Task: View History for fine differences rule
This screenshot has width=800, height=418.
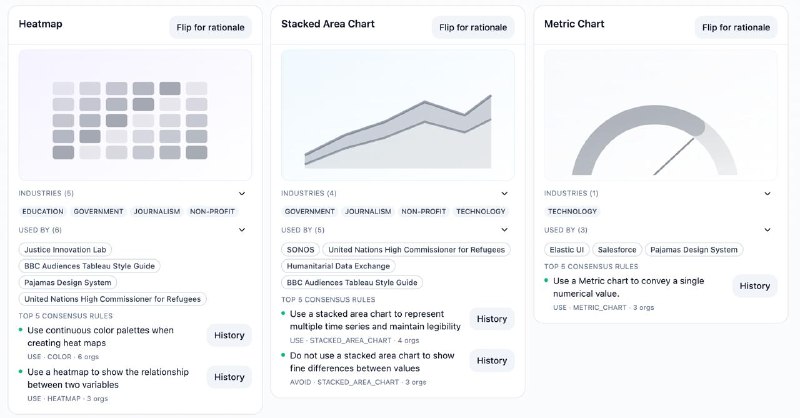Action: (x=492, y=361)
